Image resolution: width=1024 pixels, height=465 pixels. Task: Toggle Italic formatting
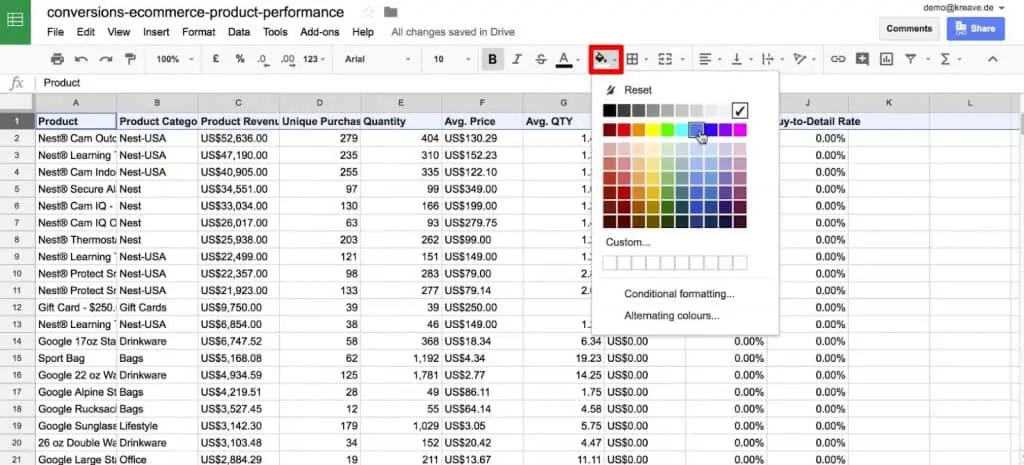(517, 59)
